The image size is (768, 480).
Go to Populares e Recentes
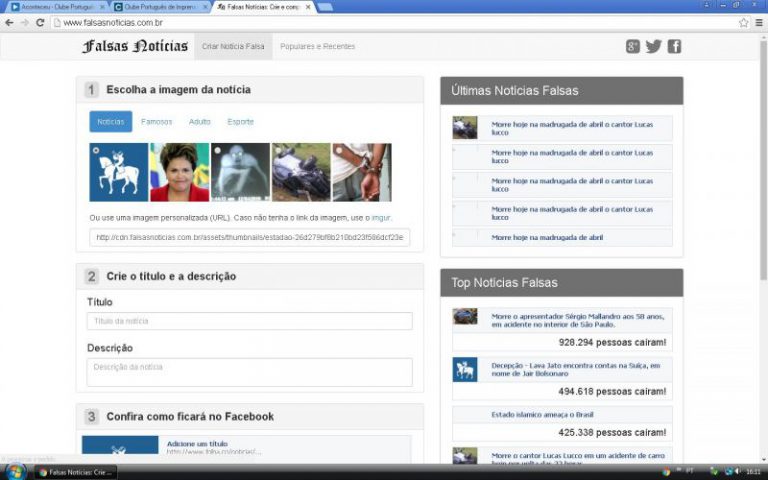pyautogui.click(x=317, y=47)
